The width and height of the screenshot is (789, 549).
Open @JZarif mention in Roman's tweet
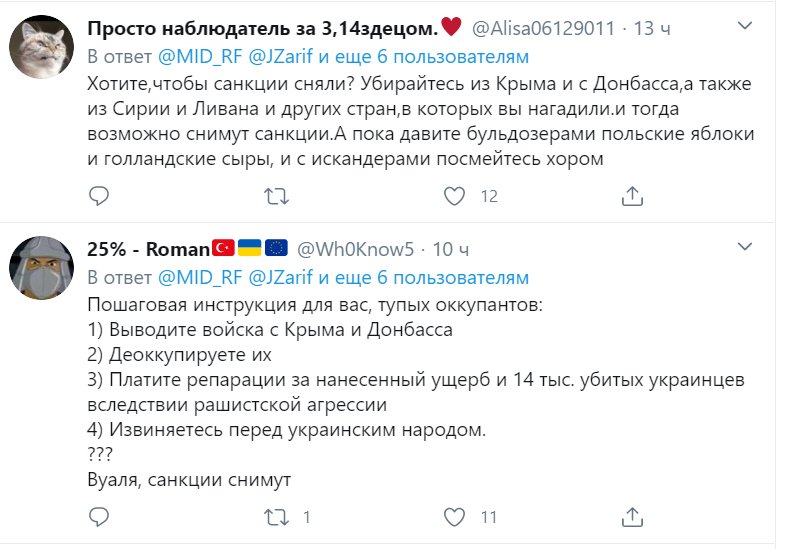click(x=280, y=277)
